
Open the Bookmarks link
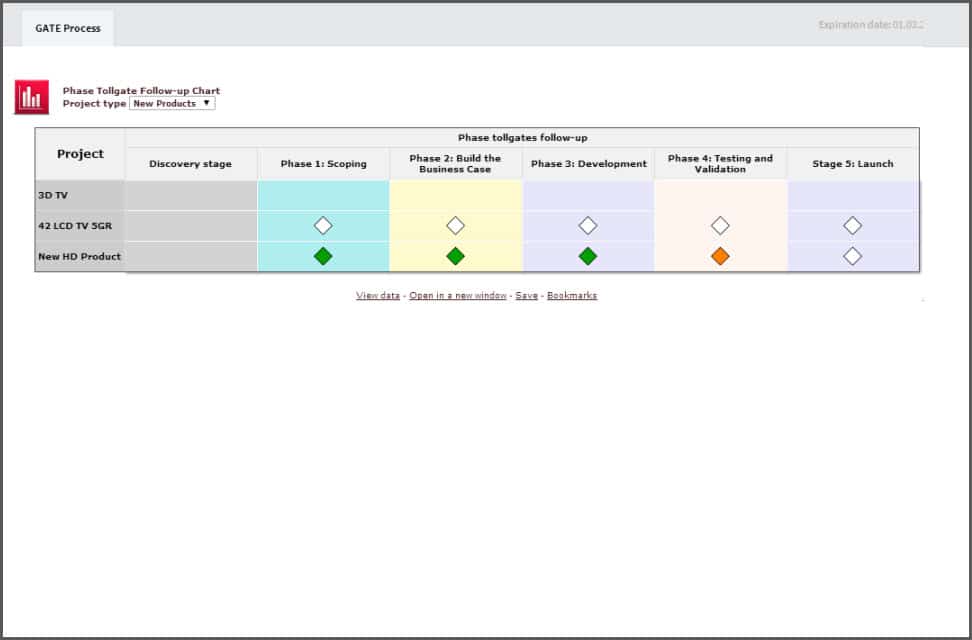pyautogui.click(x=572, y=296)
